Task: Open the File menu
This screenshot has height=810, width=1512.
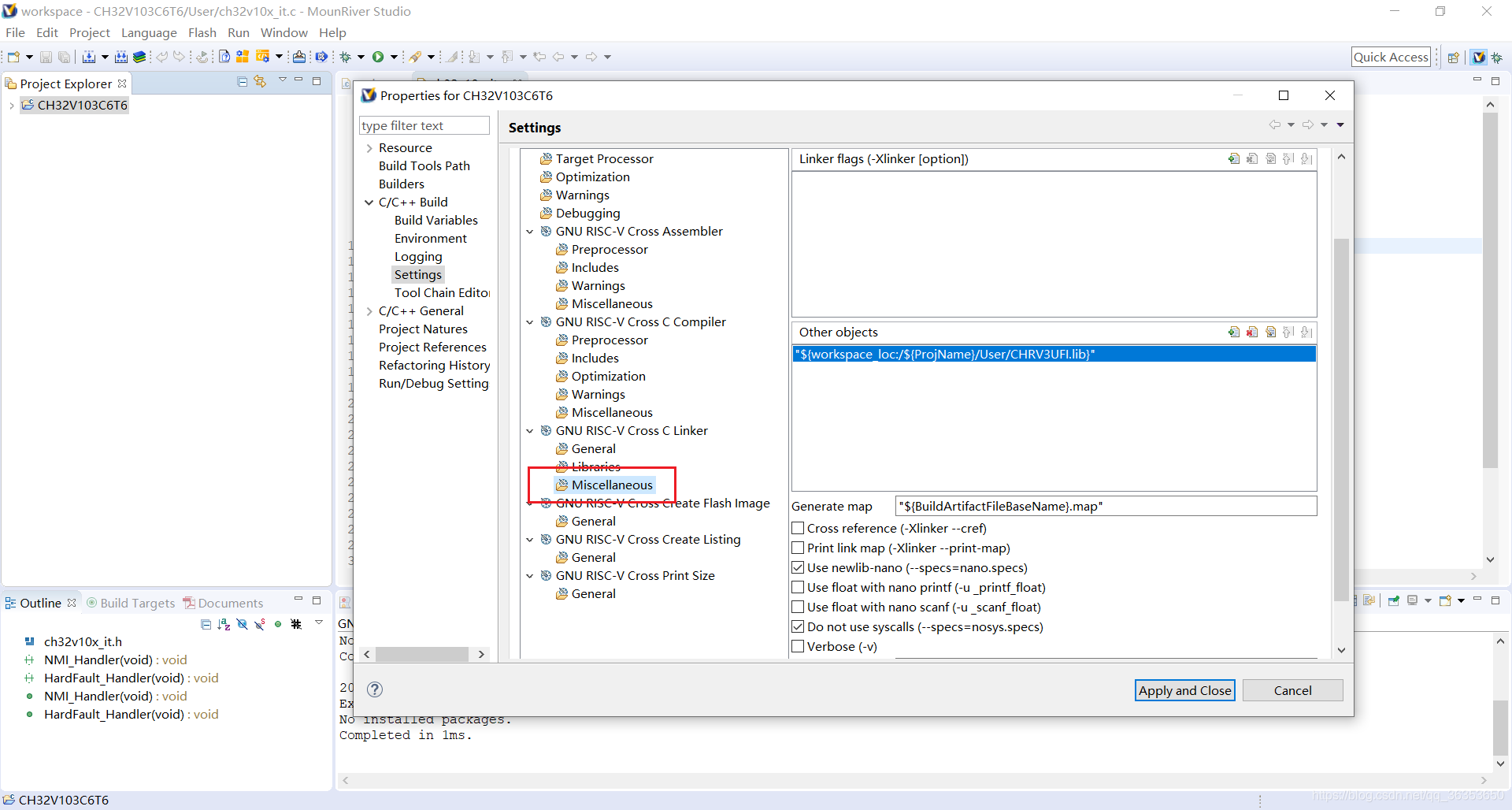Action: [15, 32]
